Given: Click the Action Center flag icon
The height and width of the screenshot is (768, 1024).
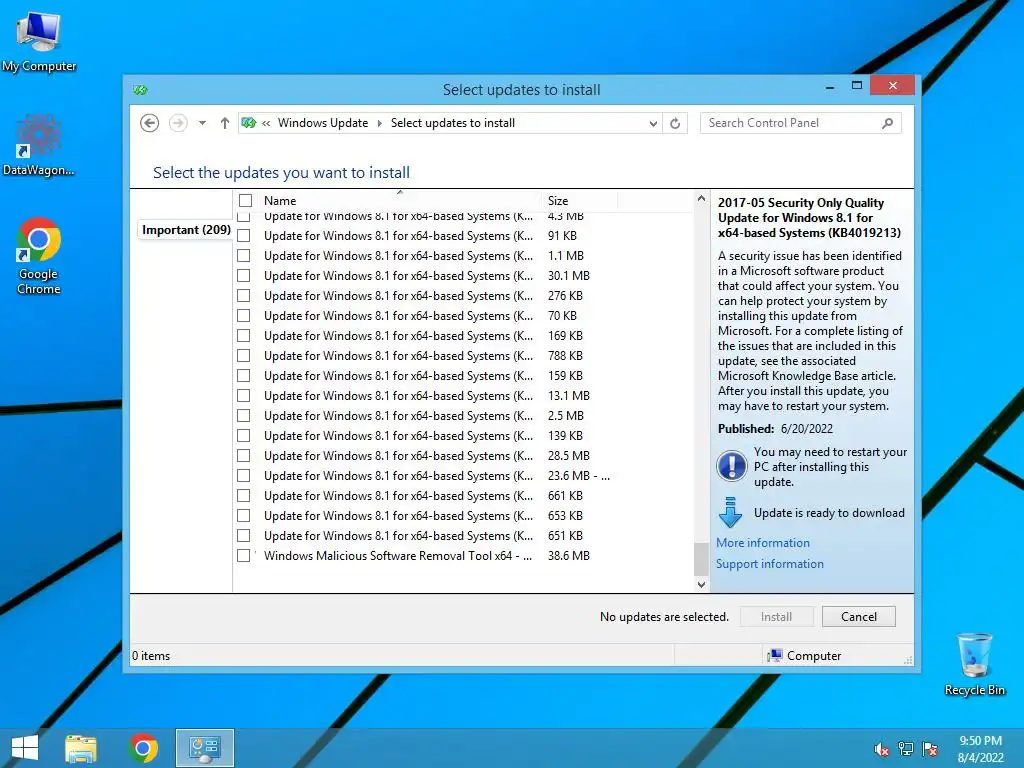Looking at the screenshot, I should [x=930, y=749].
